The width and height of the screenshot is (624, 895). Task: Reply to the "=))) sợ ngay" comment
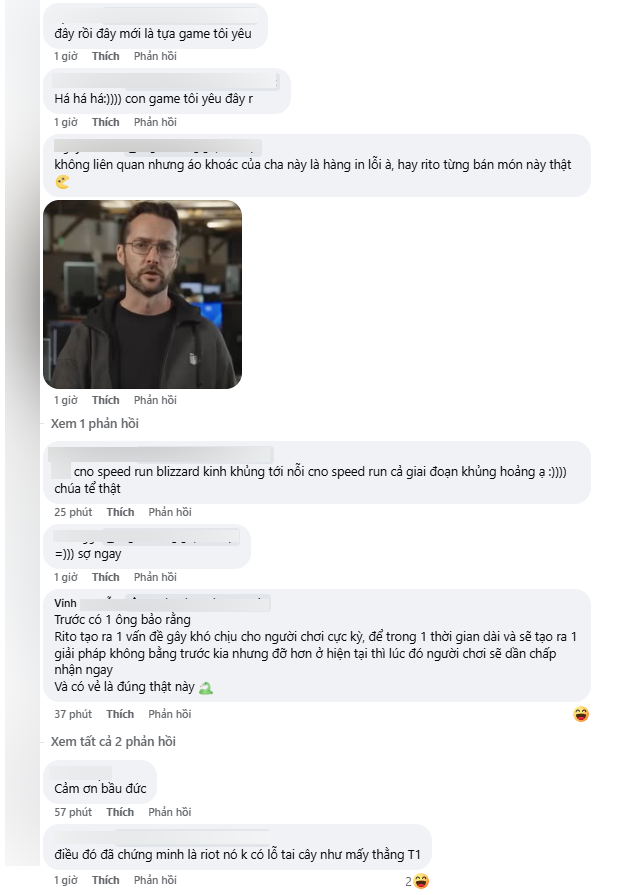[x=155, y=577]
